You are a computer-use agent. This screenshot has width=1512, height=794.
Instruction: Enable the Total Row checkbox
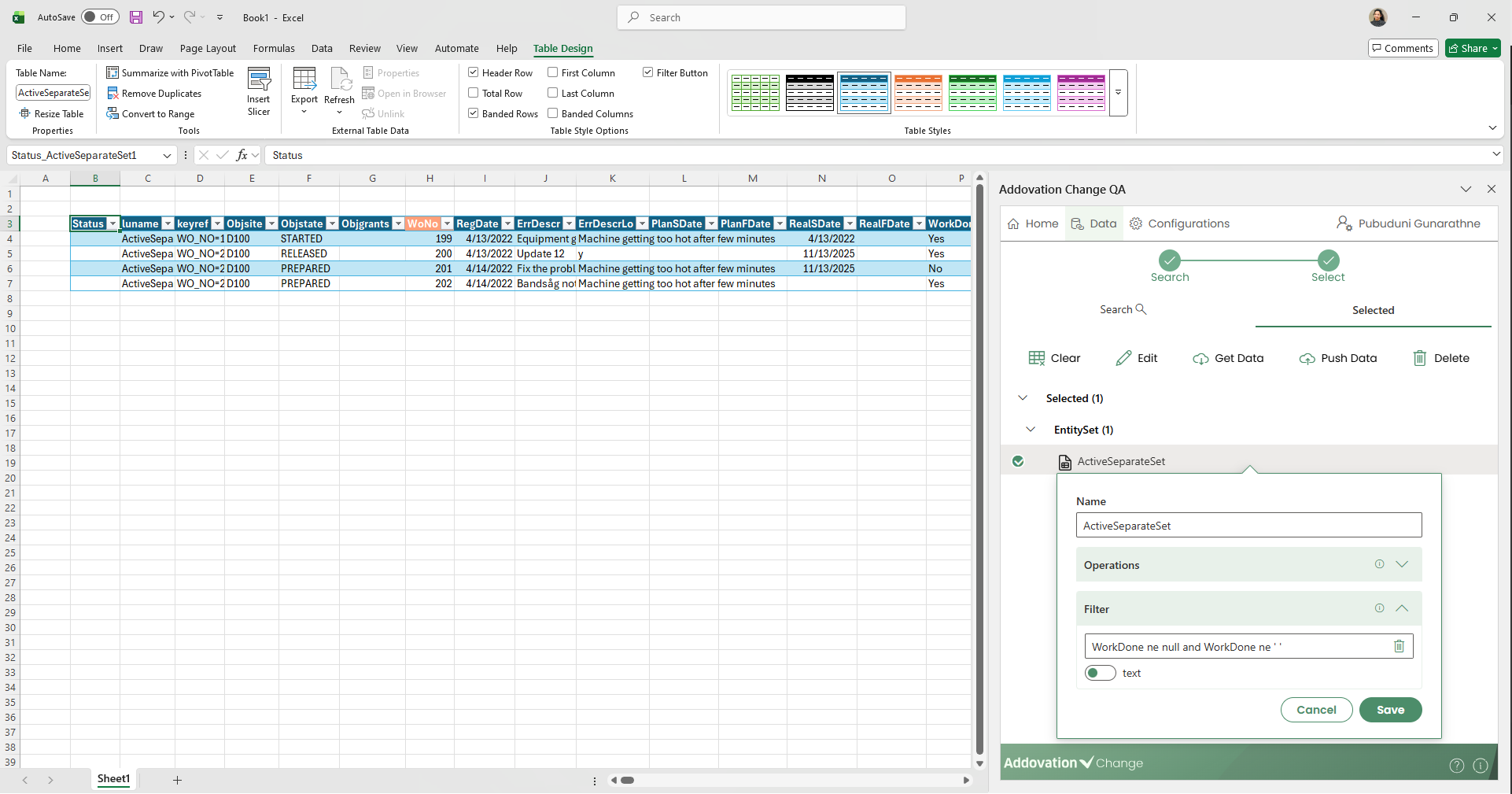click(x=474, y=93)
